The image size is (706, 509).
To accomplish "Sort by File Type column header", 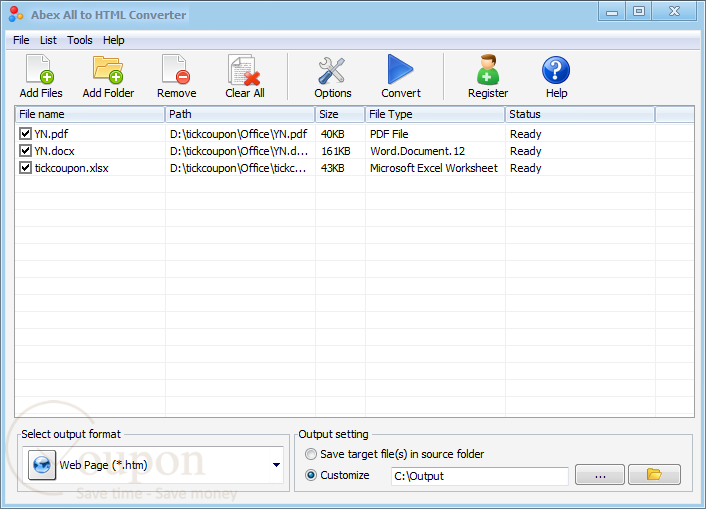I will click(435, 114).
